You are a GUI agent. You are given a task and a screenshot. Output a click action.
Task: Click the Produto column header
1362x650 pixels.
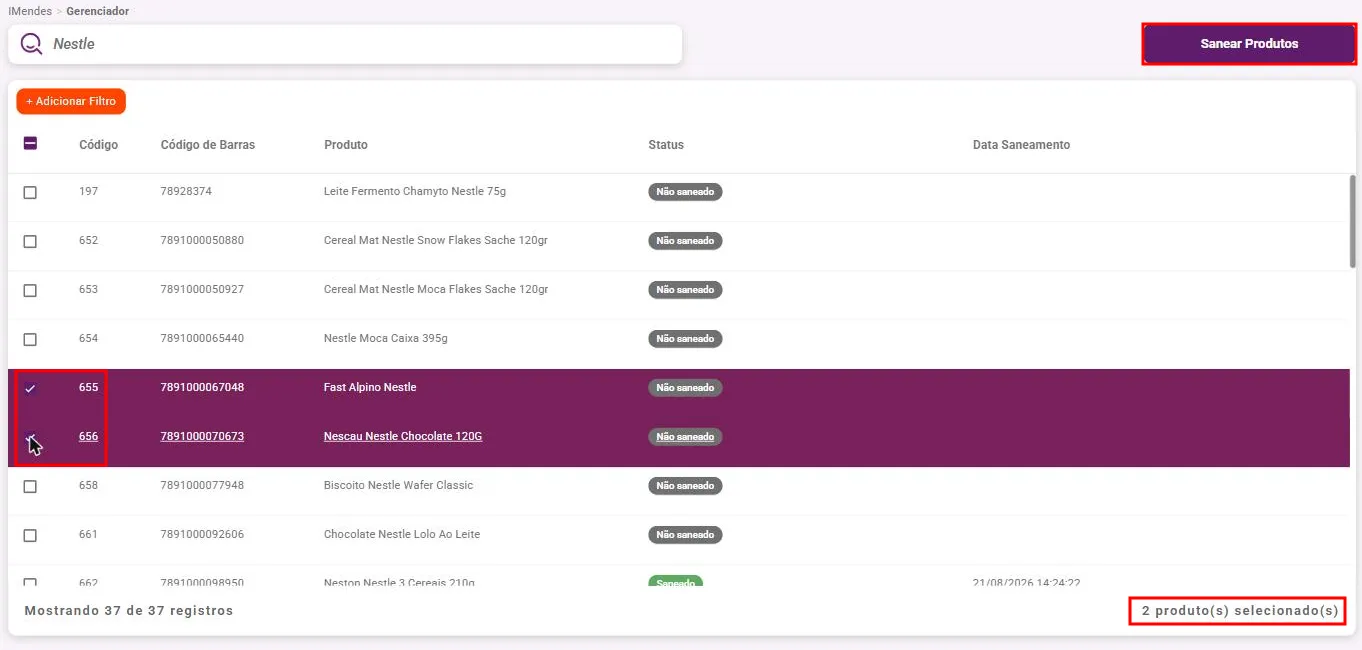click(x=346, y=145)
